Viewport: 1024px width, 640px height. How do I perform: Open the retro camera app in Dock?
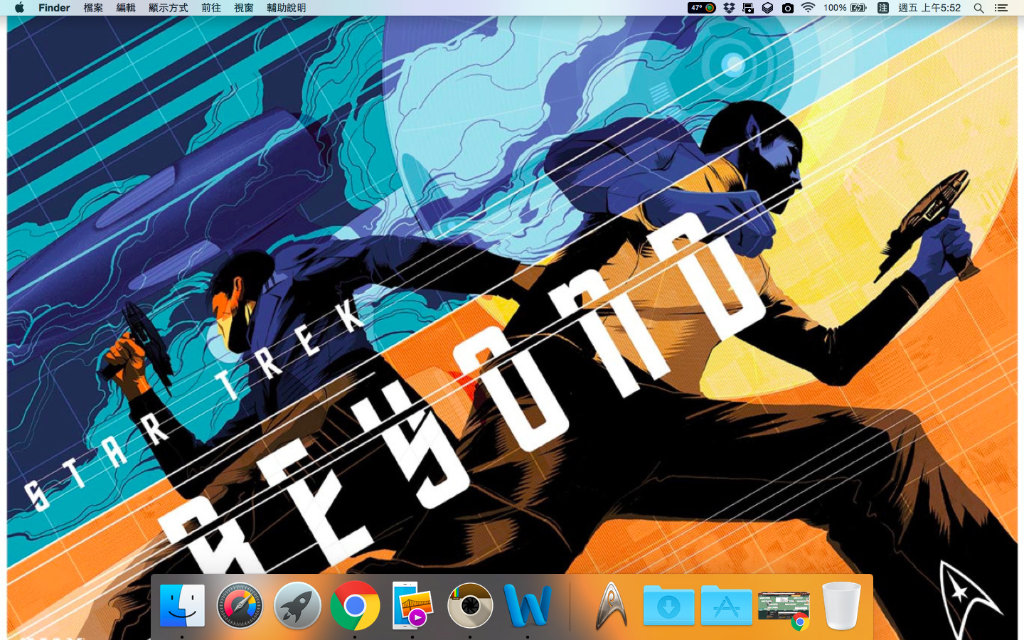[470, 605]
